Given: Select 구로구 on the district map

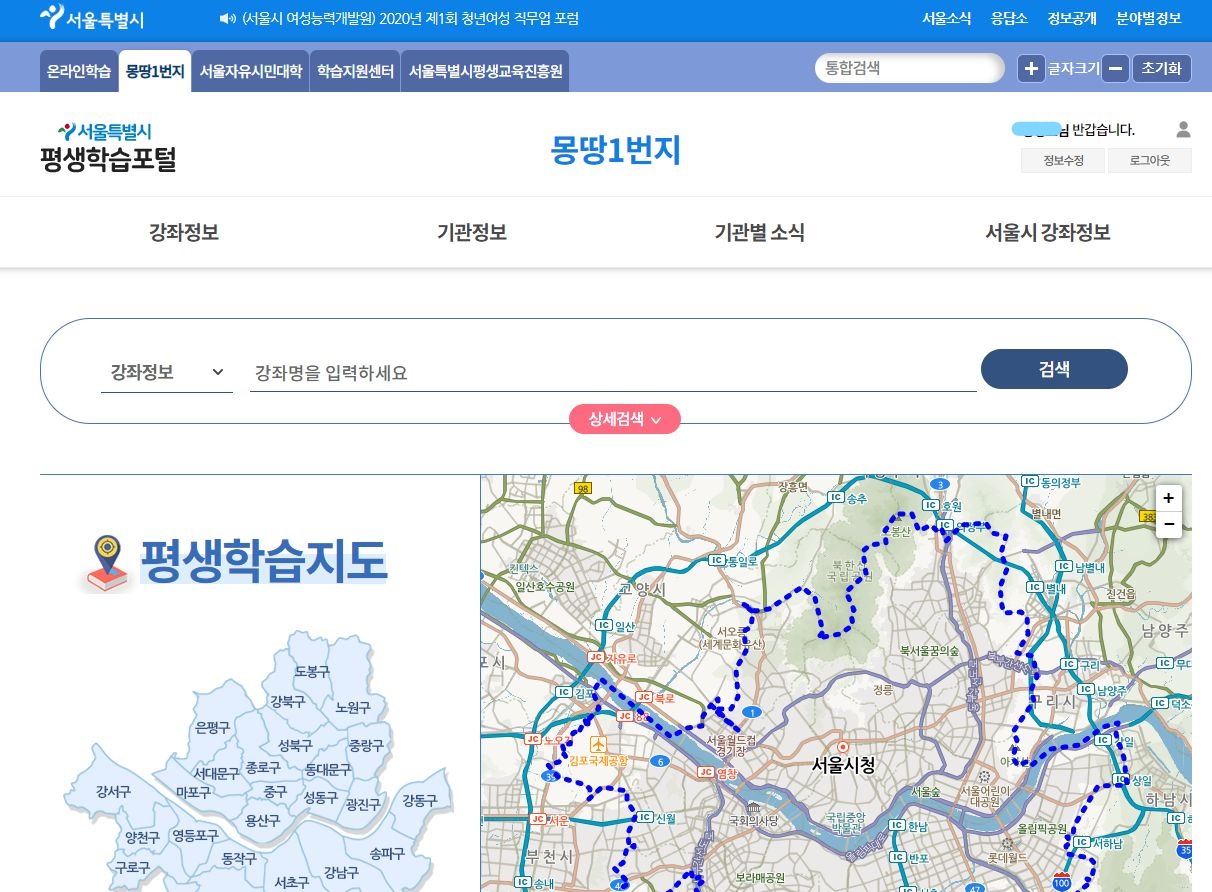Looking at the screenshot, I should click(x=132, y=867).
